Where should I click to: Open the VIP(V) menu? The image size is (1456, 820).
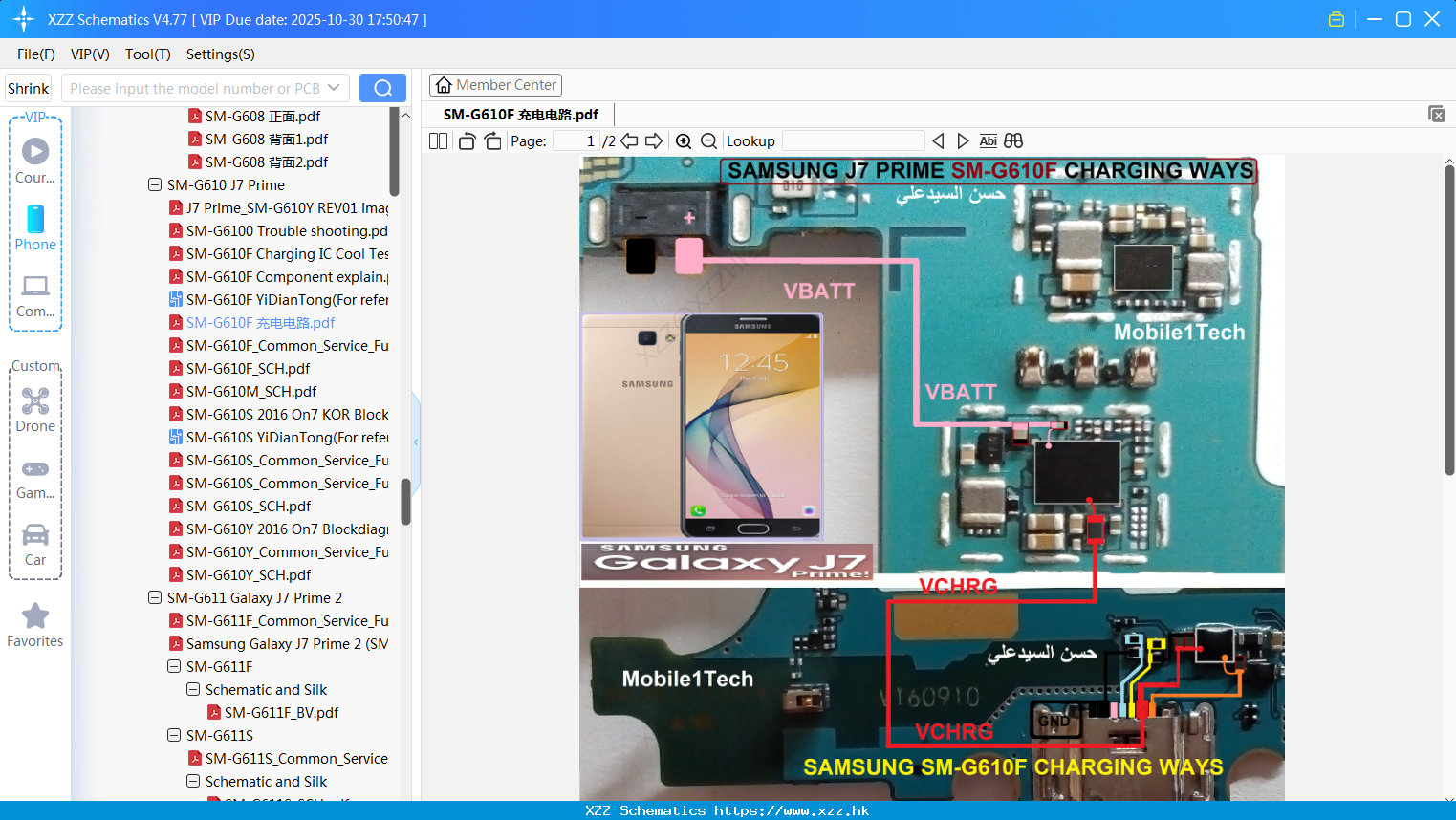click(90, 54)
